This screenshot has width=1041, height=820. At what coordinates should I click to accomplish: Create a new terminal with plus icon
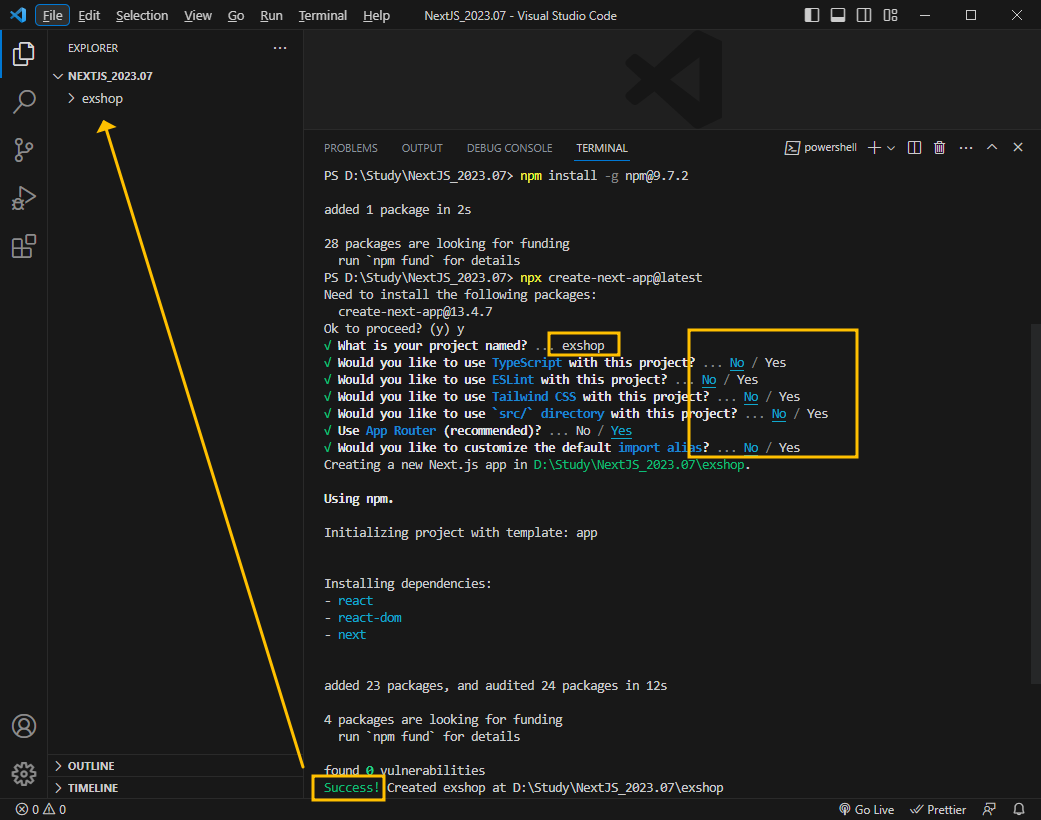tap(874, 147)
